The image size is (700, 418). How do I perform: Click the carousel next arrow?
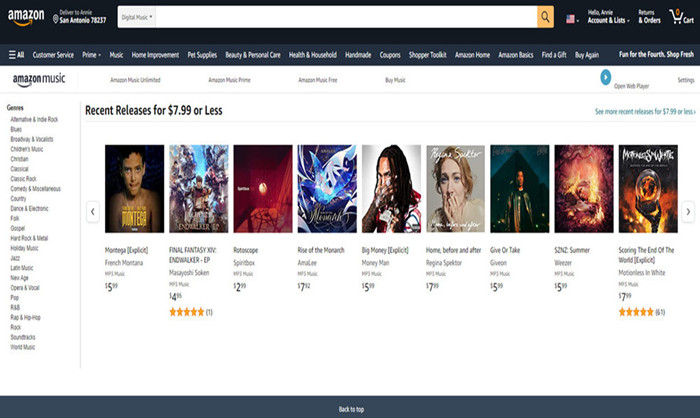tap(688, 212)
